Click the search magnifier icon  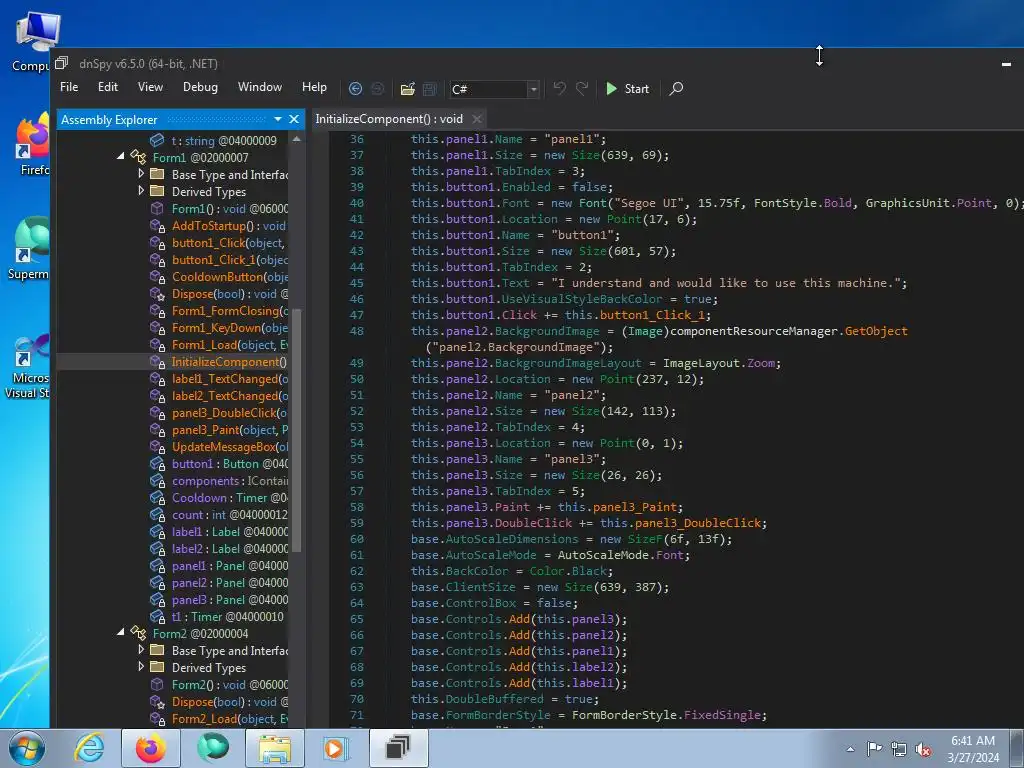677,88
